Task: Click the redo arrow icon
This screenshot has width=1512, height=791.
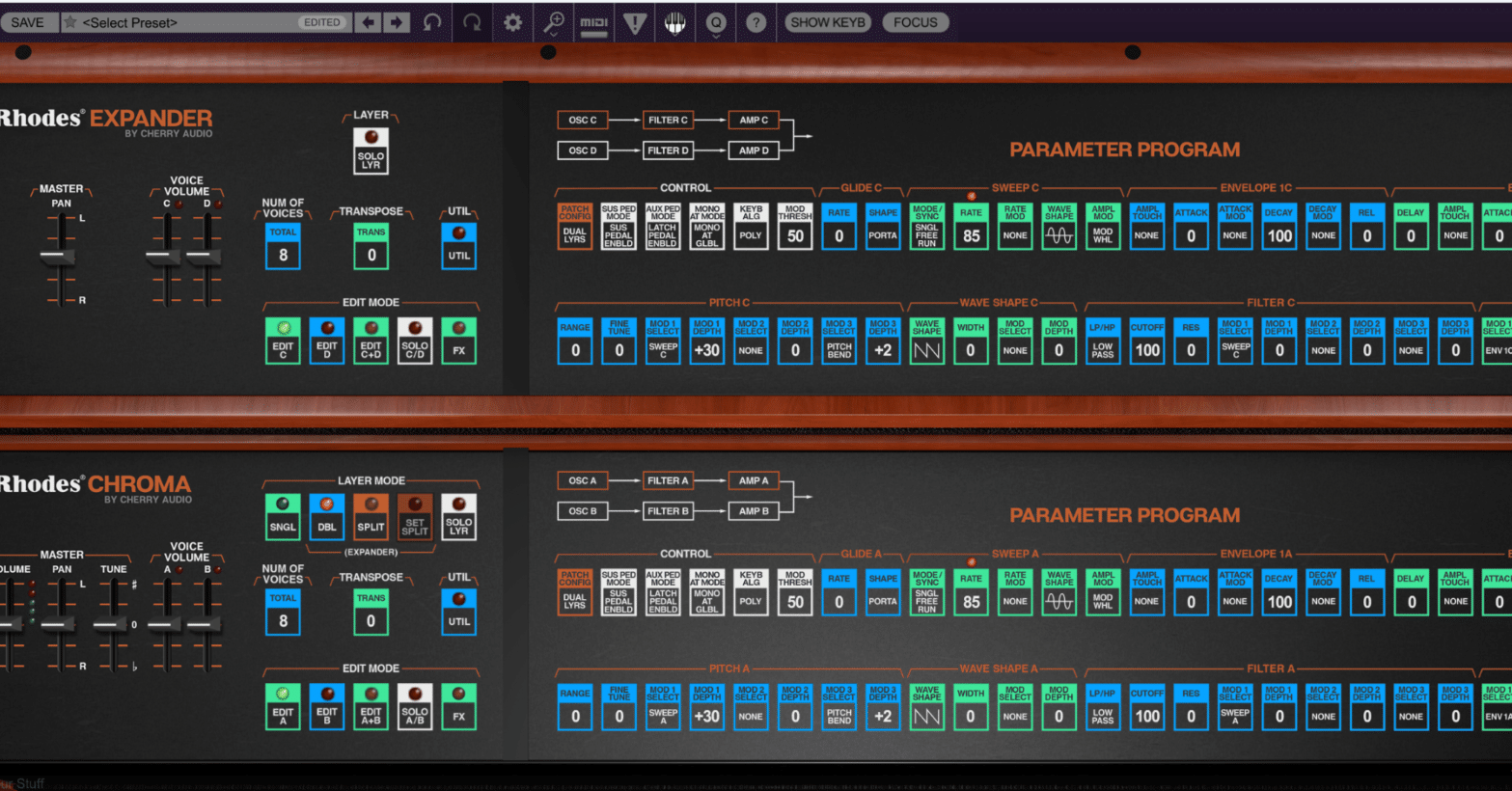Action: (x=472, y=21)
